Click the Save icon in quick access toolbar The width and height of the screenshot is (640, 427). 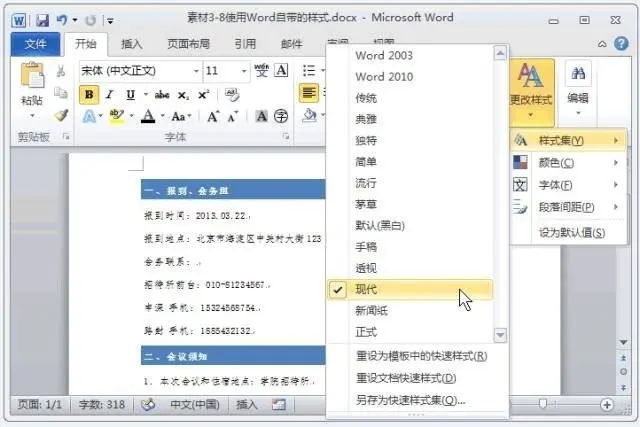point(42,20)
